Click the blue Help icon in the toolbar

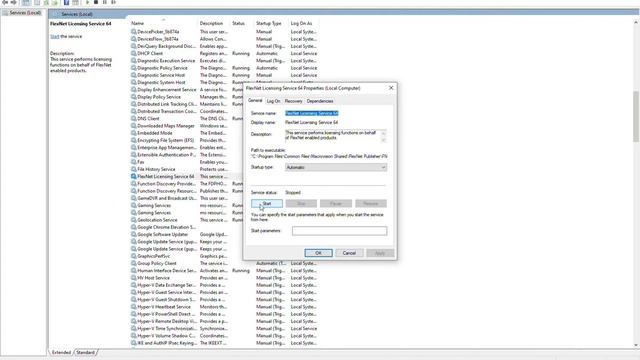[66, 2]
